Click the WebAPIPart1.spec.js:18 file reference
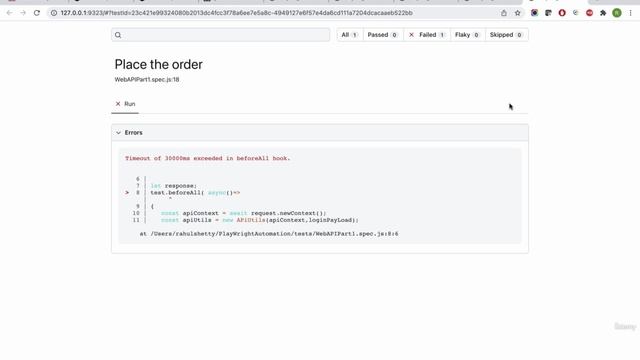This screenshot has width=640, height=360. [147, 80]
